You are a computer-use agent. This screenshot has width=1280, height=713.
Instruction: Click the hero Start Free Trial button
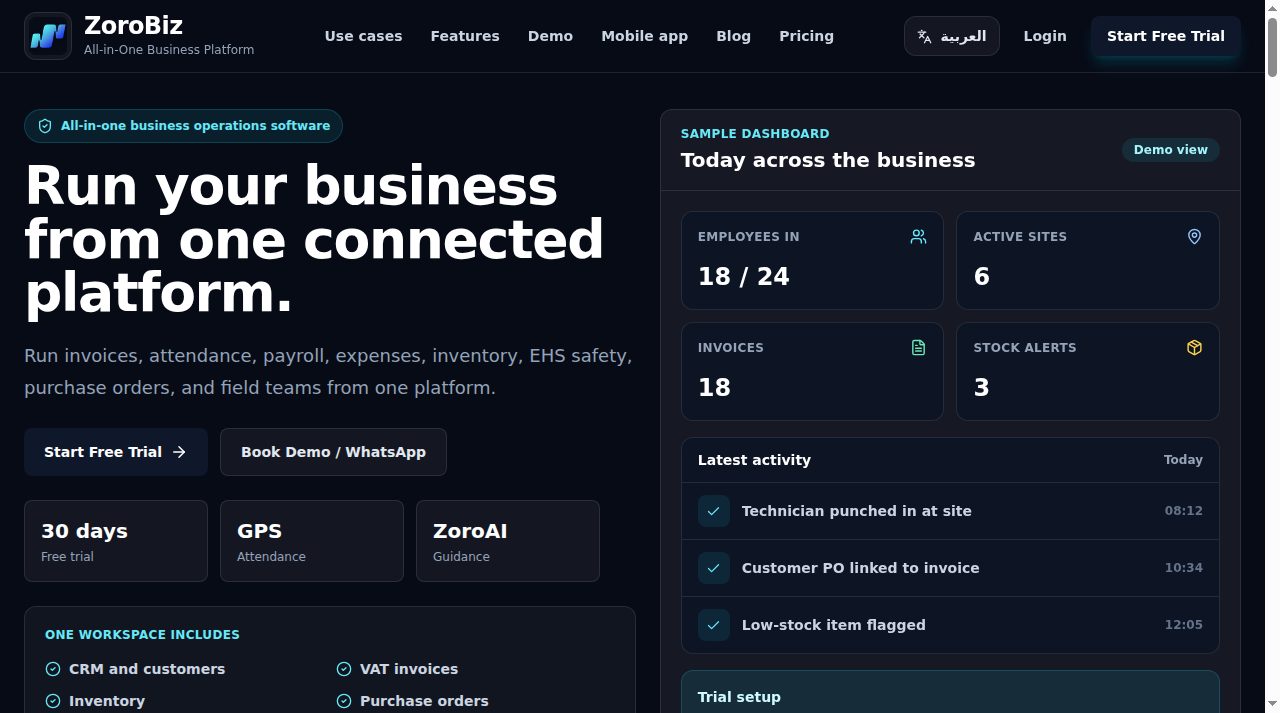coord(116,452)
